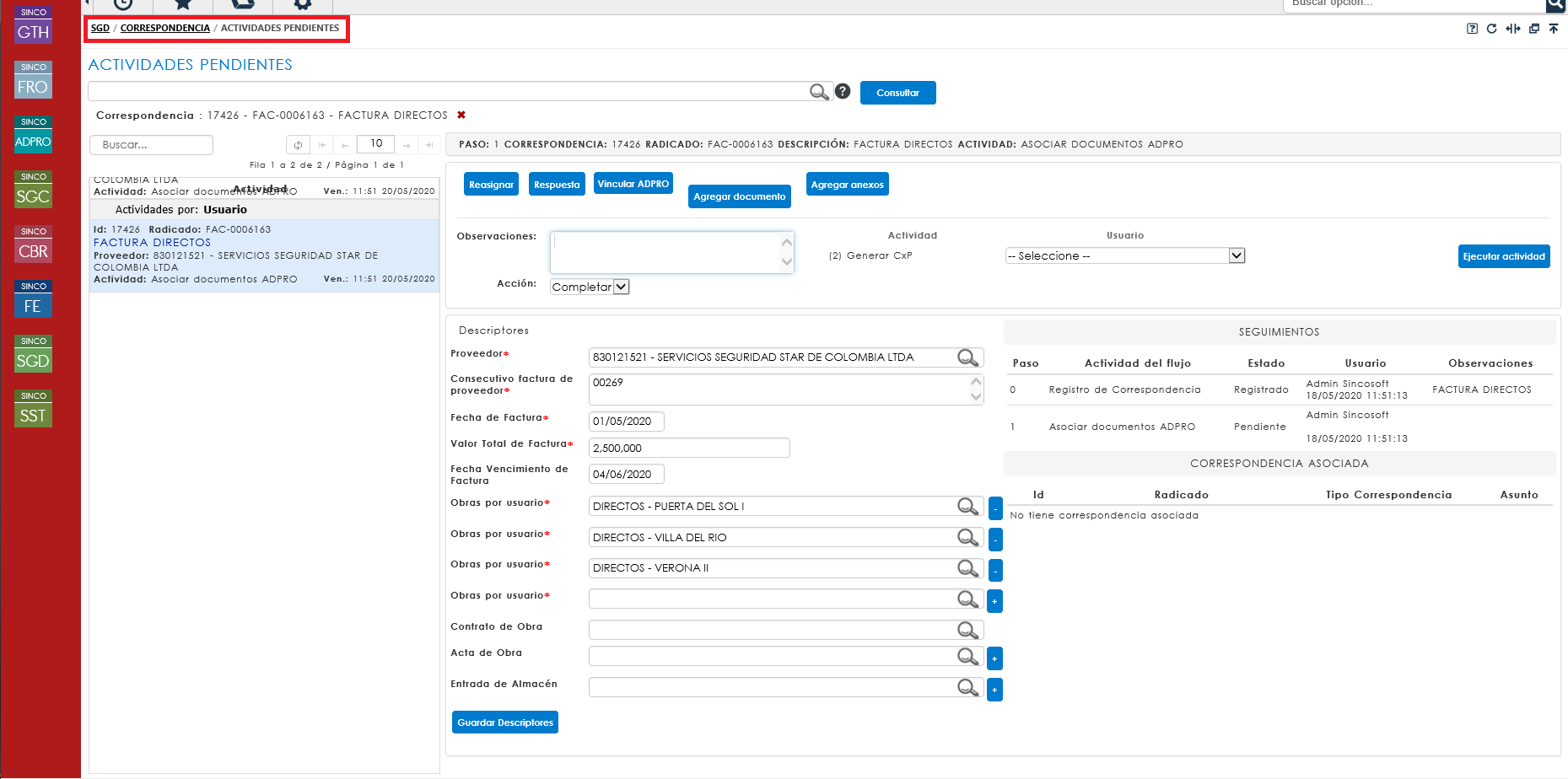Click the help icon near page tools
Screen dimensions: 1568x779
[1472, 29]
